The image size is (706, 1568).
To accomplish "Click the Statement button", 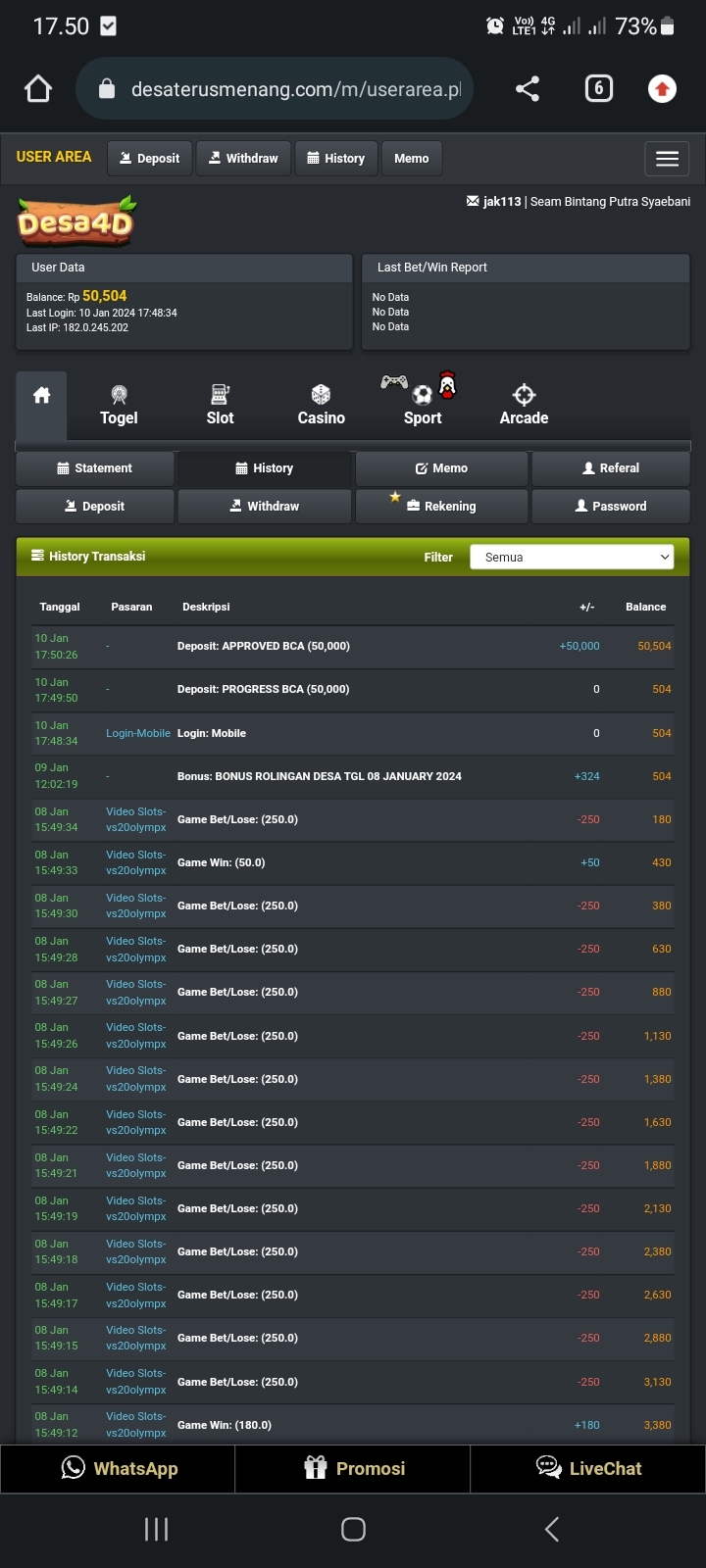I will [x=95, y=468].
